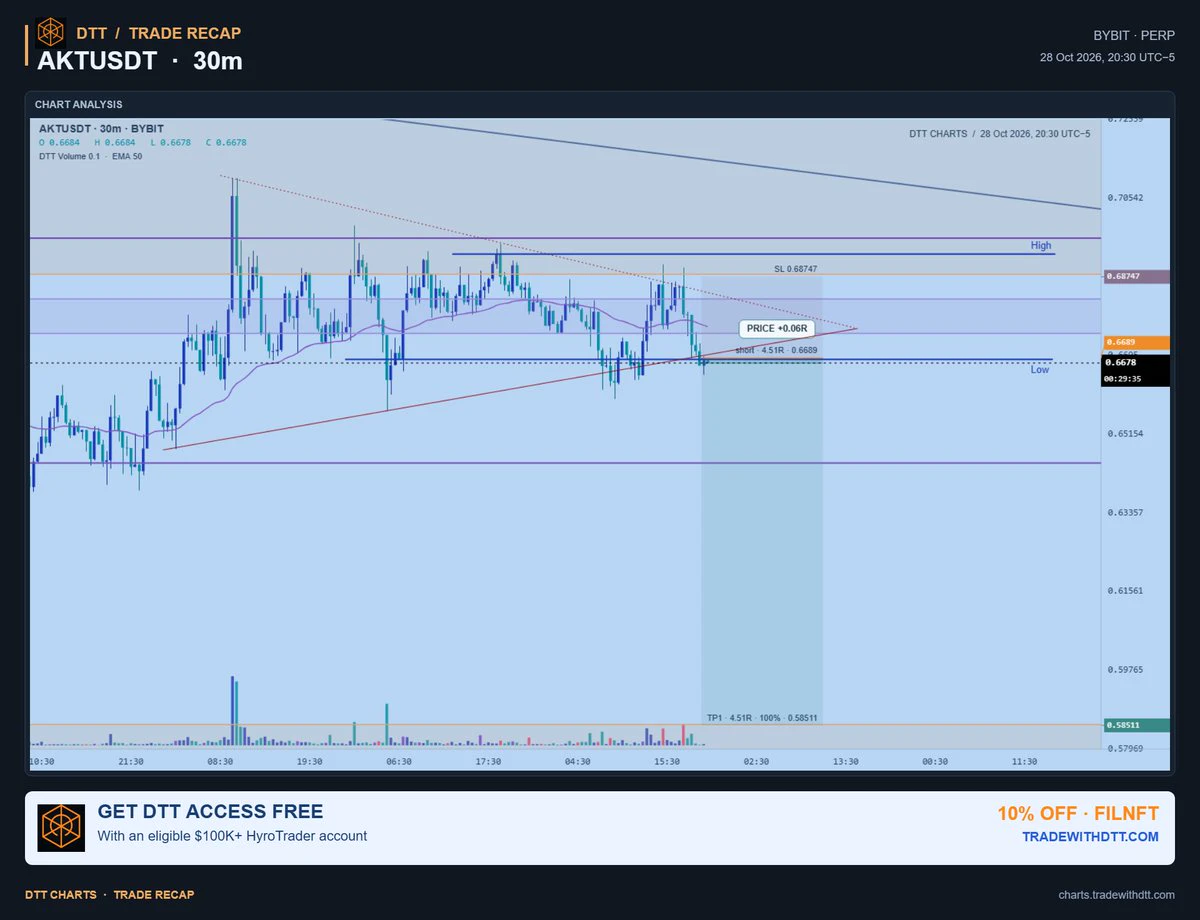Open the charts.tradewithdtt.com footer link
1200x920 pixels.
click(x=1117, y=895)
